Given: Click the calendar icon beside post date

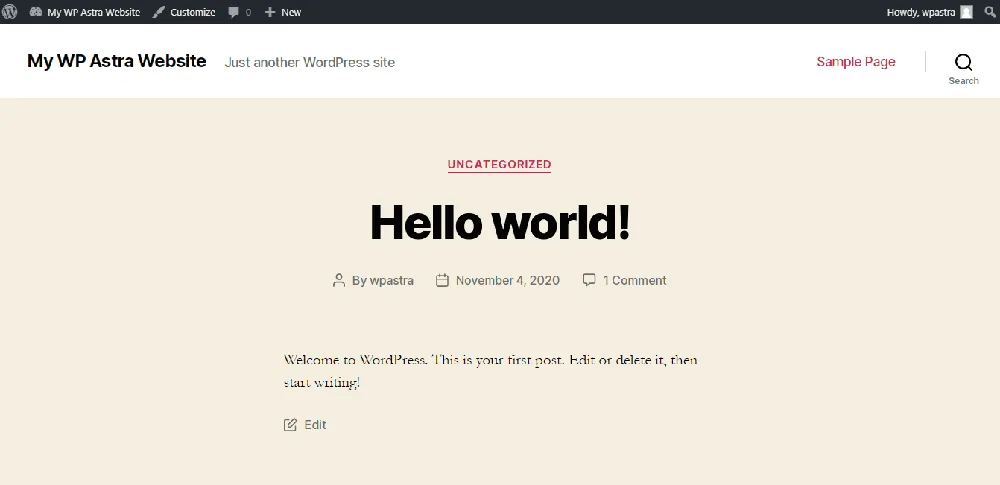Looking at the screenshot, I should pyautogui.click(x=442, y=280).
